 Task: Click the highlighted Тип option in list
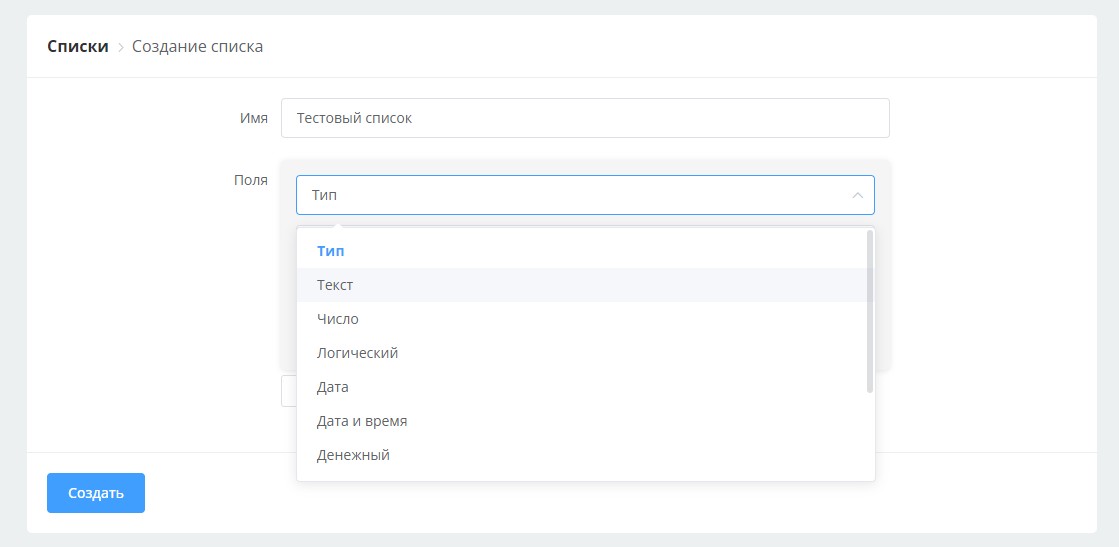(x=330, y=251)
